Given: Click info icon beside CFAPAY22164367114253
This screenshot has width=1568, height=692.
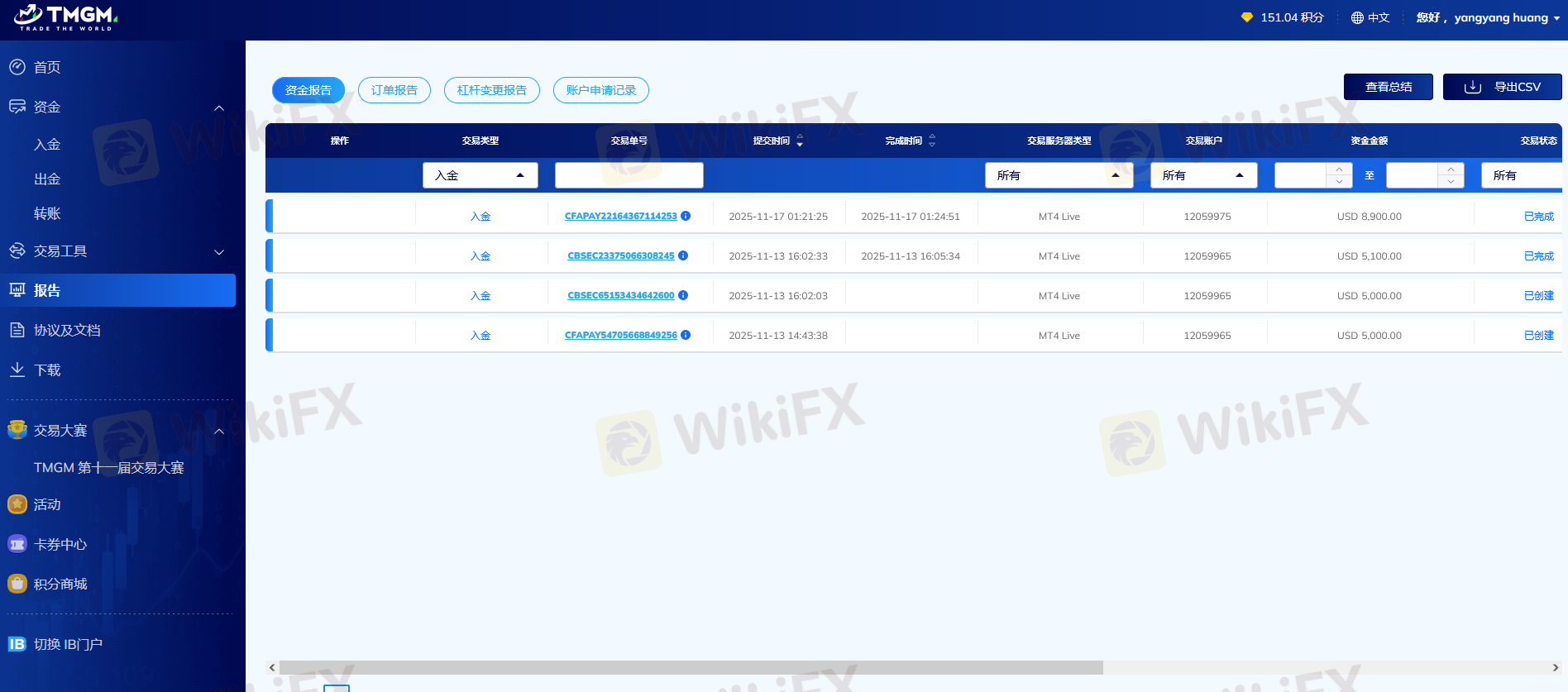Looking at the screenshot, I should (686, 216).
